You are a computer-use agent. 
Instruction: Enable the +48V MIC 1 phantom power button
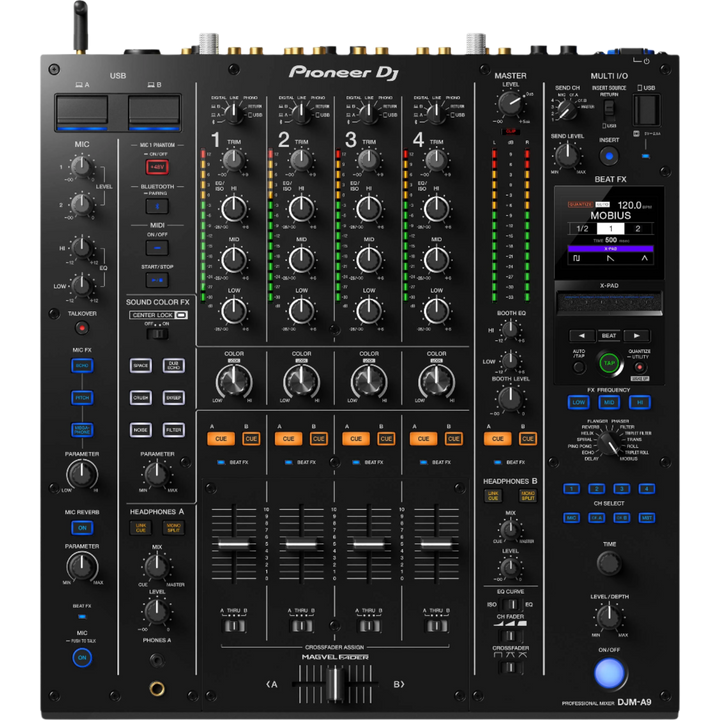point(157,167)
